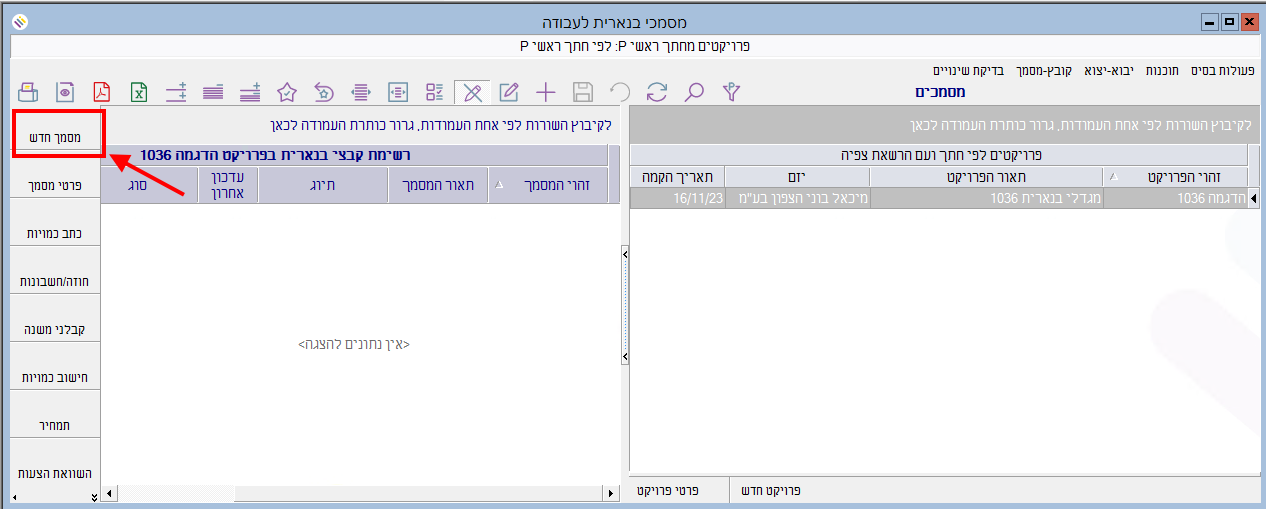Click the print preview icon with the eye

(65, 92)
